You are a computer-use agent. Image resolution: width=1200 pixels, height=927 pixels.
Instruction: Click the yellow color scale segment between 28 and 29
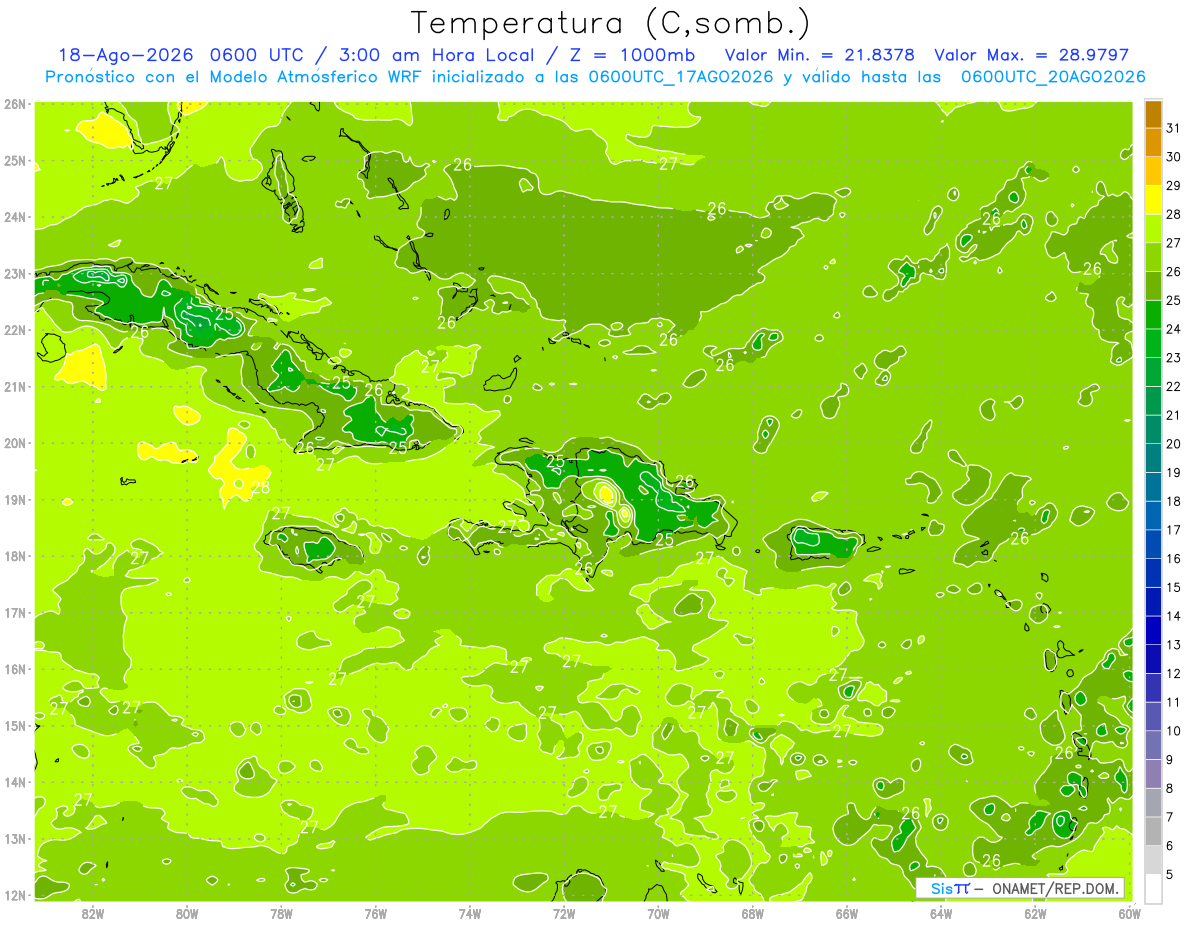point(1154,200)
